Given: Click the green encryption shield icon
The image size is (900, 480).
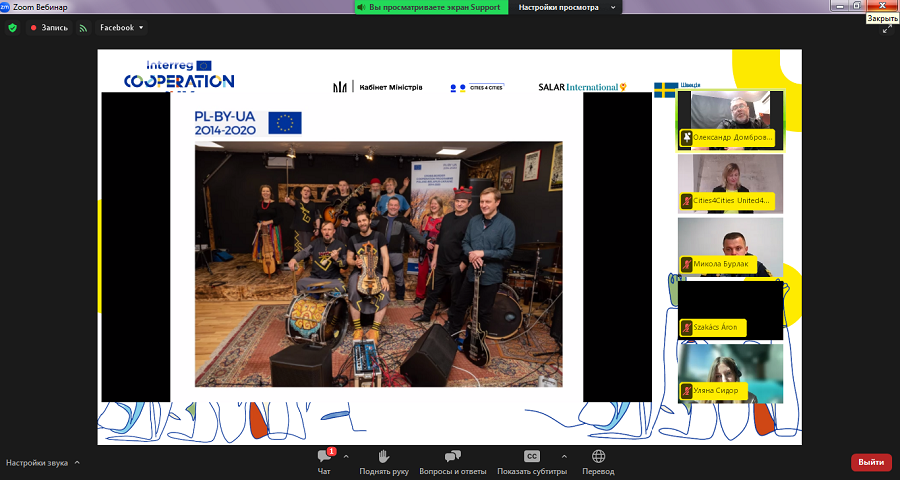Looking at the screenshot, I should tap(13, 28).
